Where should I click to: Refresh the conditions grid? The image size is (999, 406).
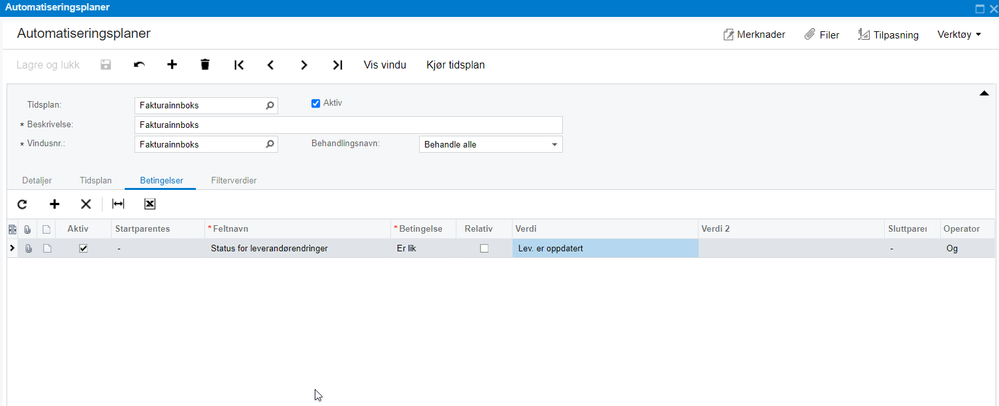pyautogui.click(x=22, y=204)
